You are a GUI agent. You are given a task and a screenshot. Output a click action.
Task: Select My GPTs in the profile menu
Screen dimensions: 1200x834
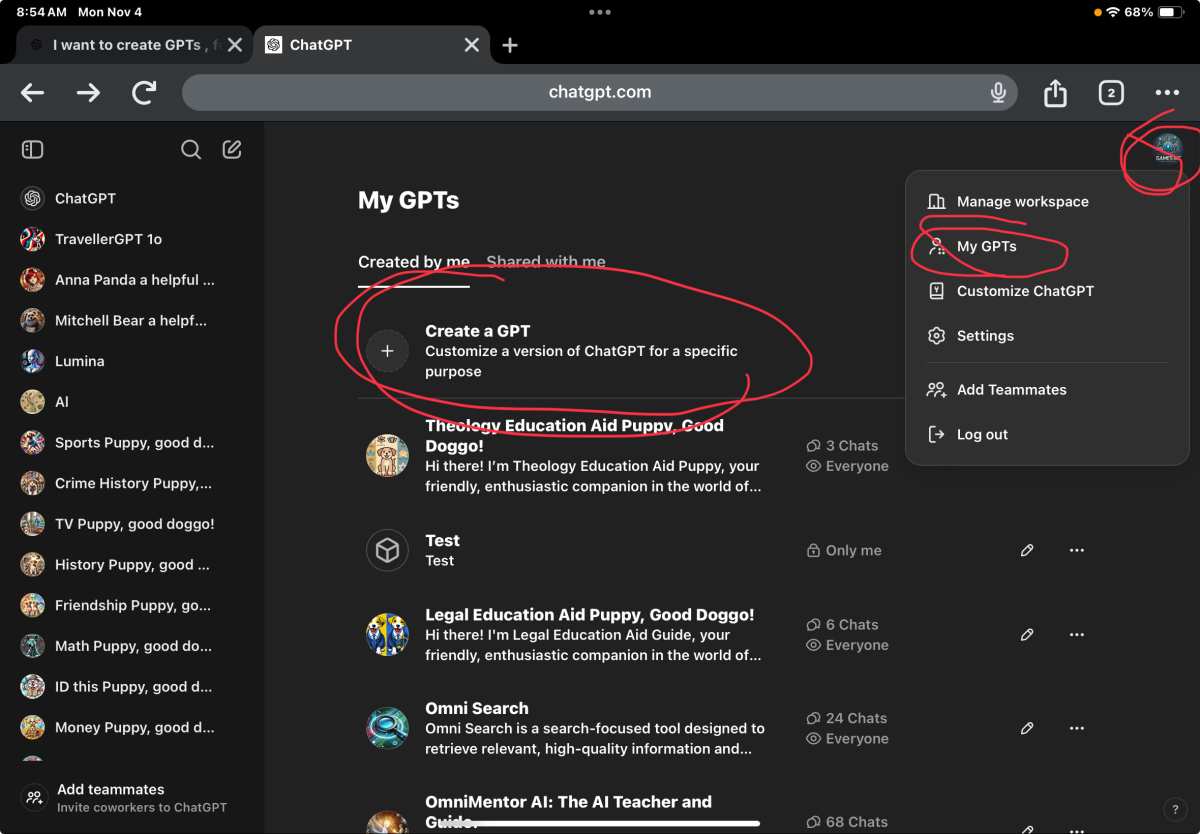click(x=1047, y=246)
